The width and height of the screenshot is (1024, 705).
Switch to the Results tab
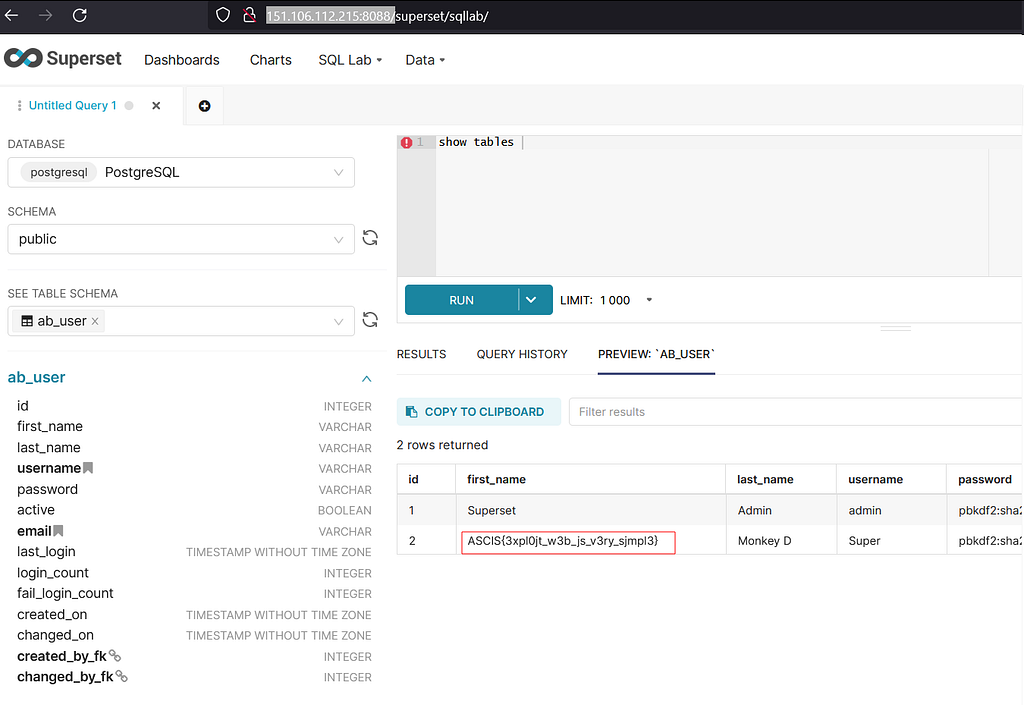pos(421,354)
